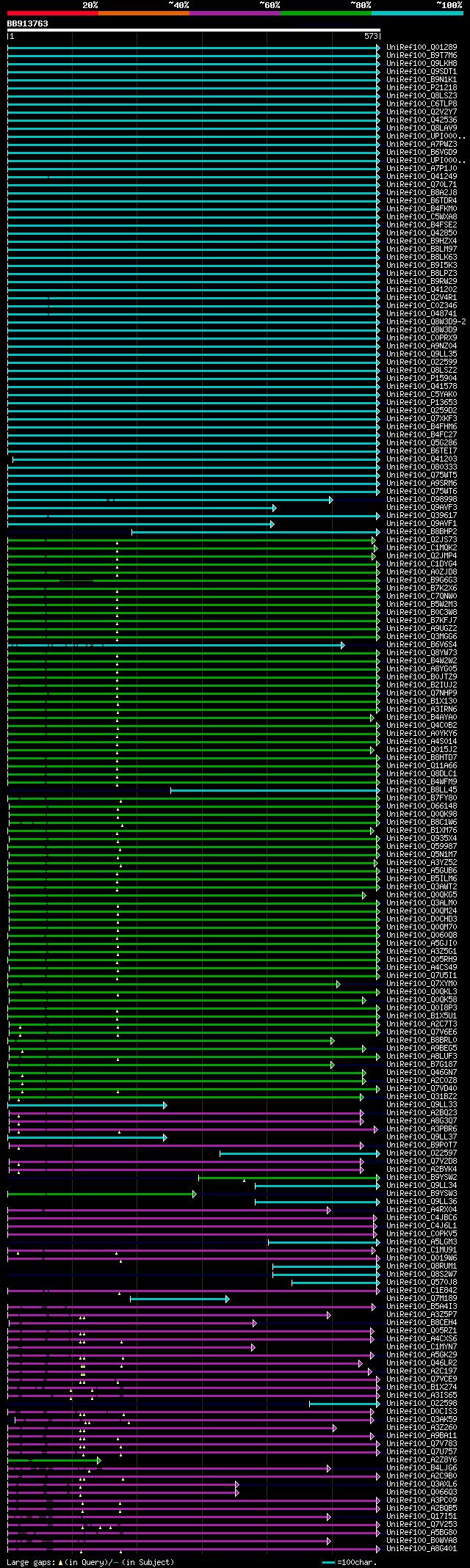Click label UniRef100_A3PBR6
Viewport: 470px width, 1568px height.
(422, 1128)
